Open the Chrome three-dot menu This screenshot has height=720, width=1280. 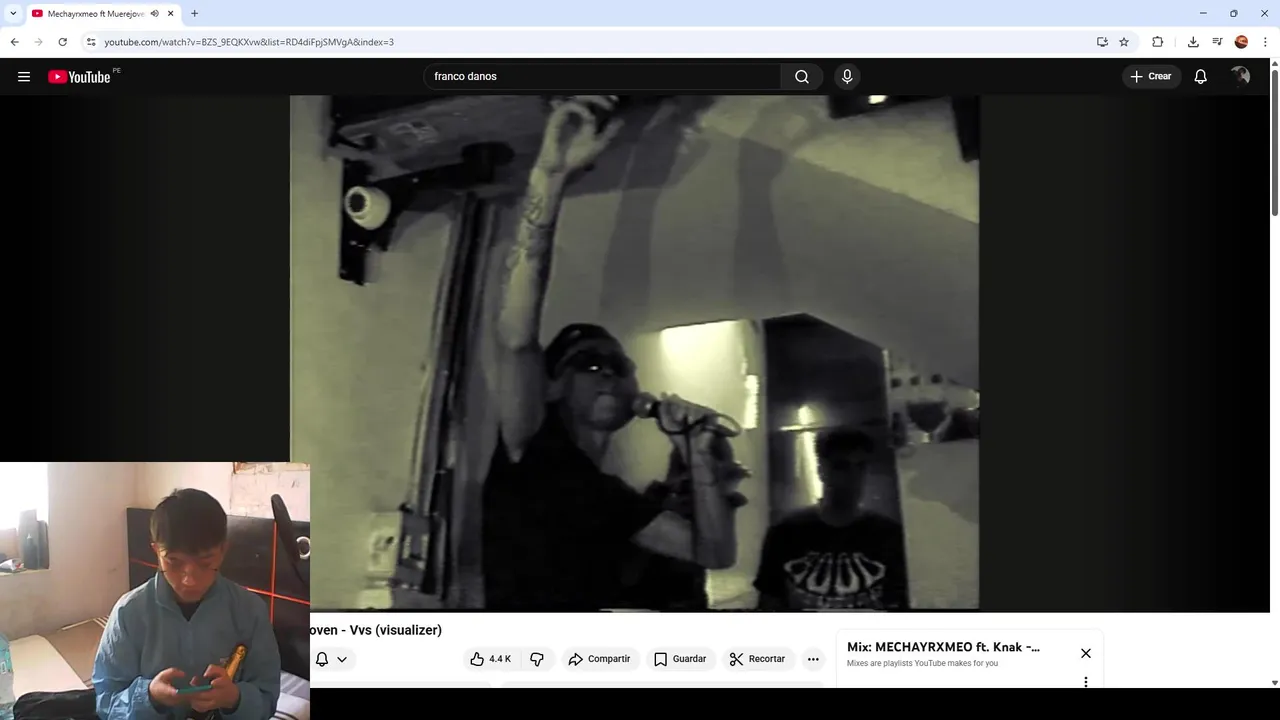[x=1265, y=42]
